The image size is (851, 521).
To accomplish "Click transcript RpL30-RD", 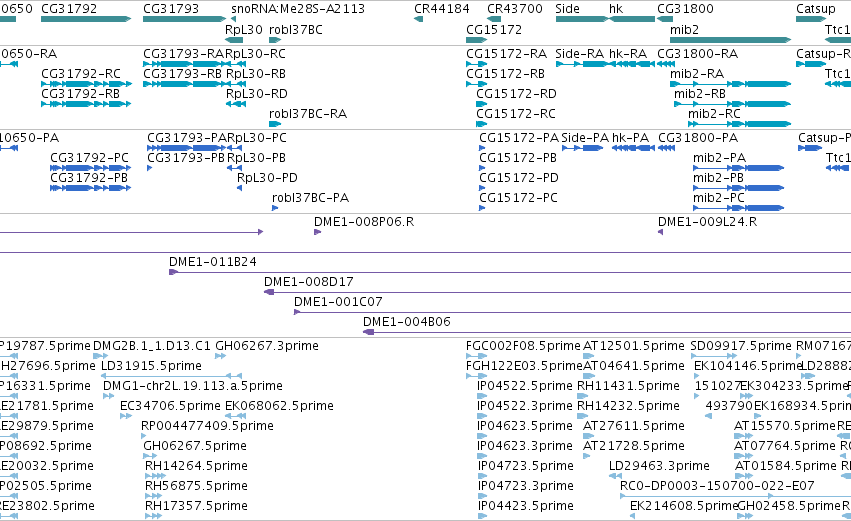I will [257, 94].
